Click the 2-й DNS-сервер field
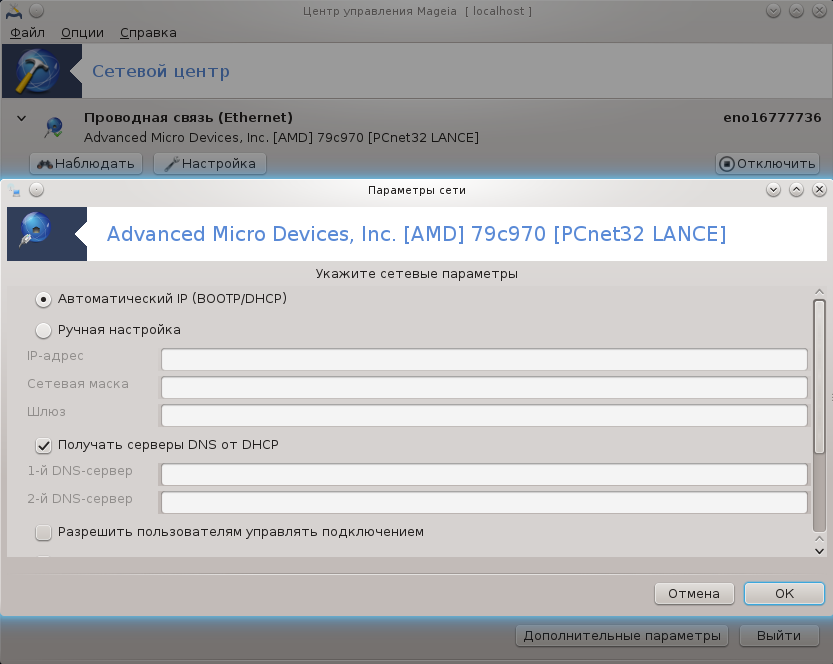 coord(484,503)
